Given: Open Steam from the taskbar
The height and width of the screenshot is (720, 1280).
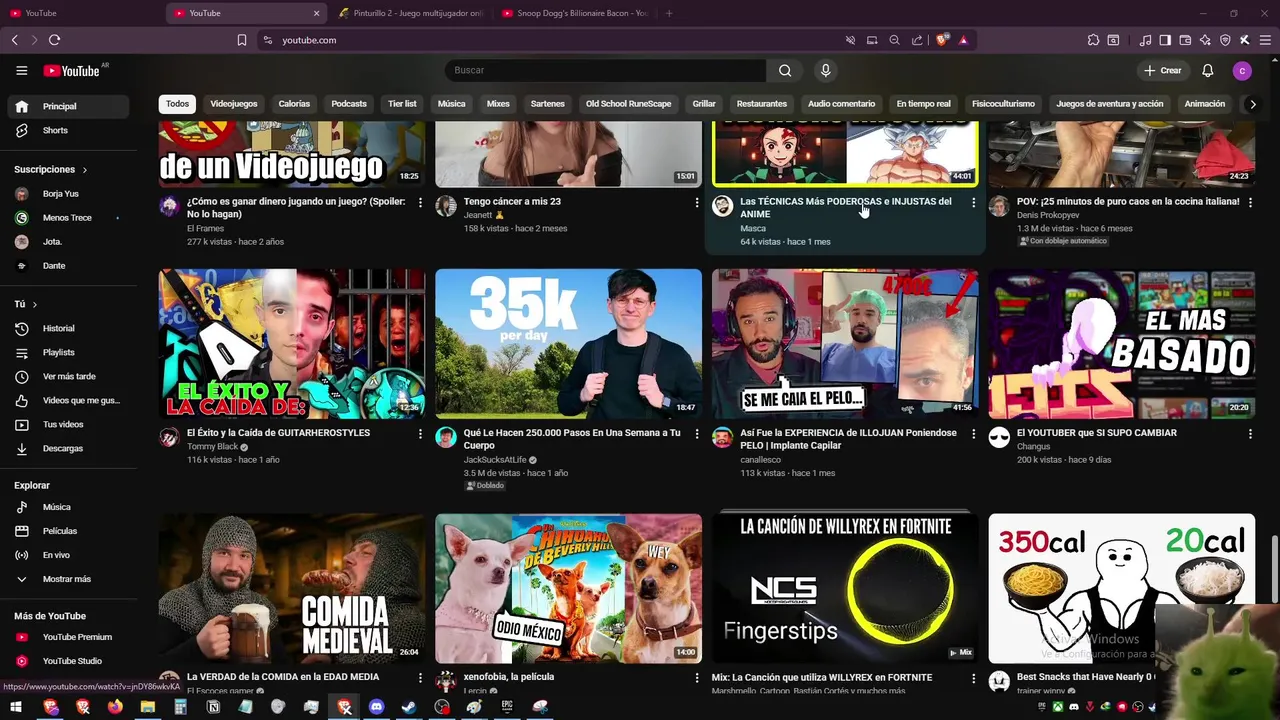Looking at the screenshot, I should tap(409, 707).
